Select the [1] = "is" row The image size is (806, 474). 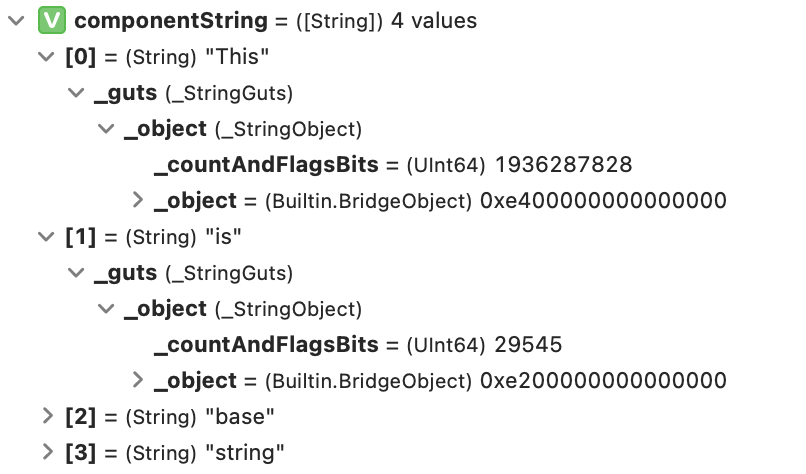tap(153, 237)
